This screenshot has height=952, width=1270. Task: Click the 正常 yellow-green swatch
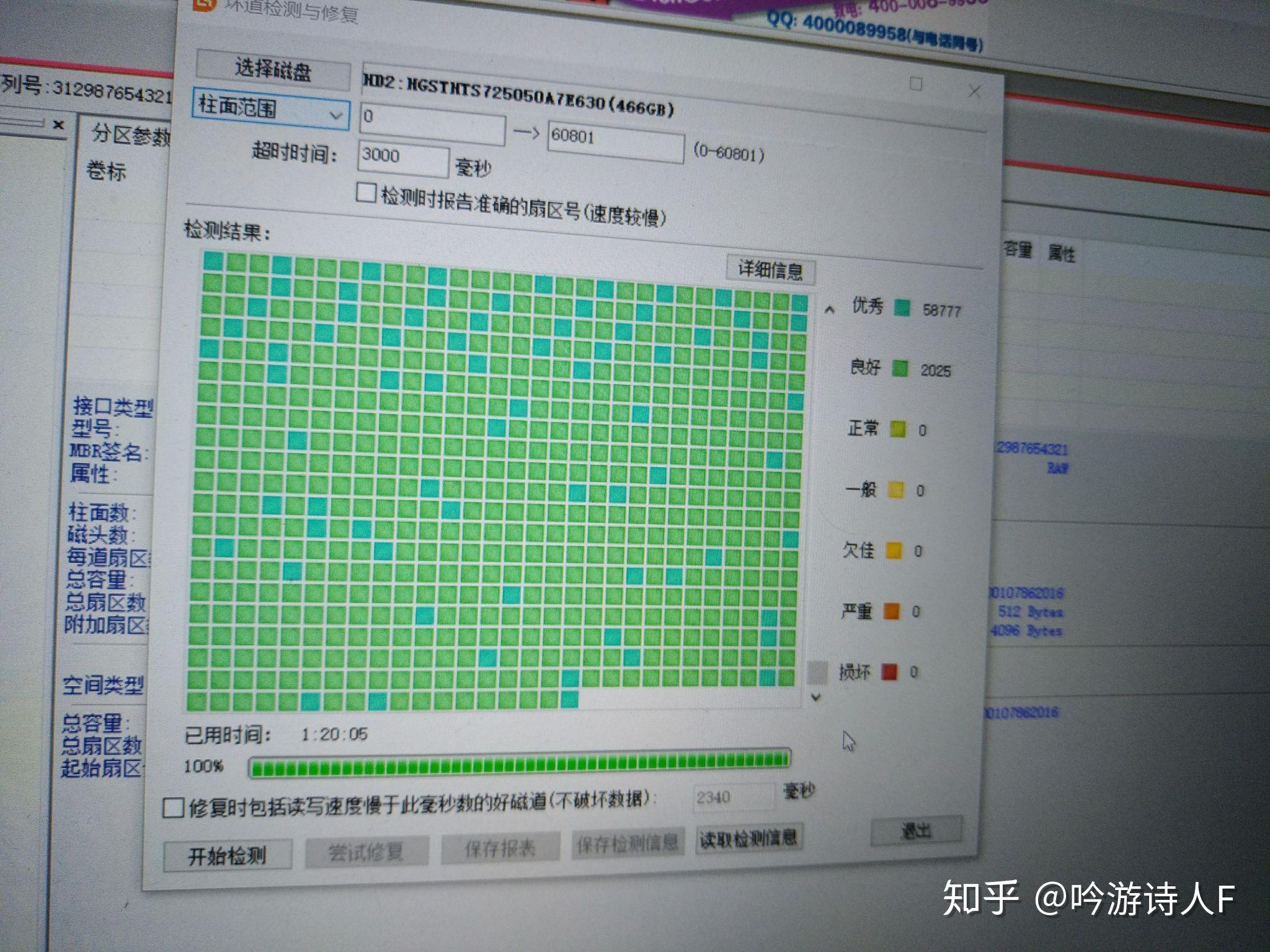(x=898, y=429)
